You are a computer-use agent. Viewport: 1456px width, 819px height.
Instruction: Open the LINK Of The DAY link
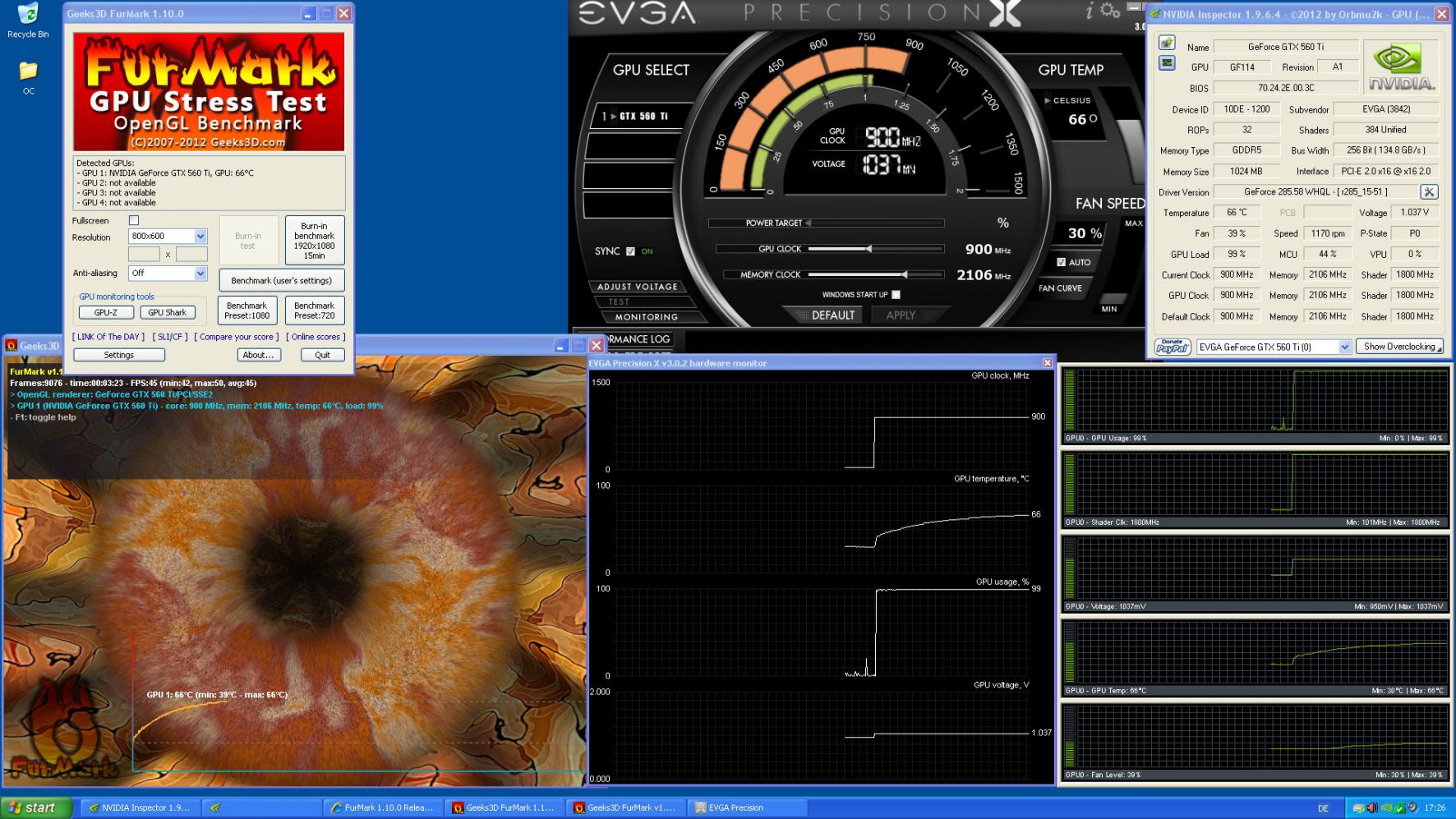(108, 337)
